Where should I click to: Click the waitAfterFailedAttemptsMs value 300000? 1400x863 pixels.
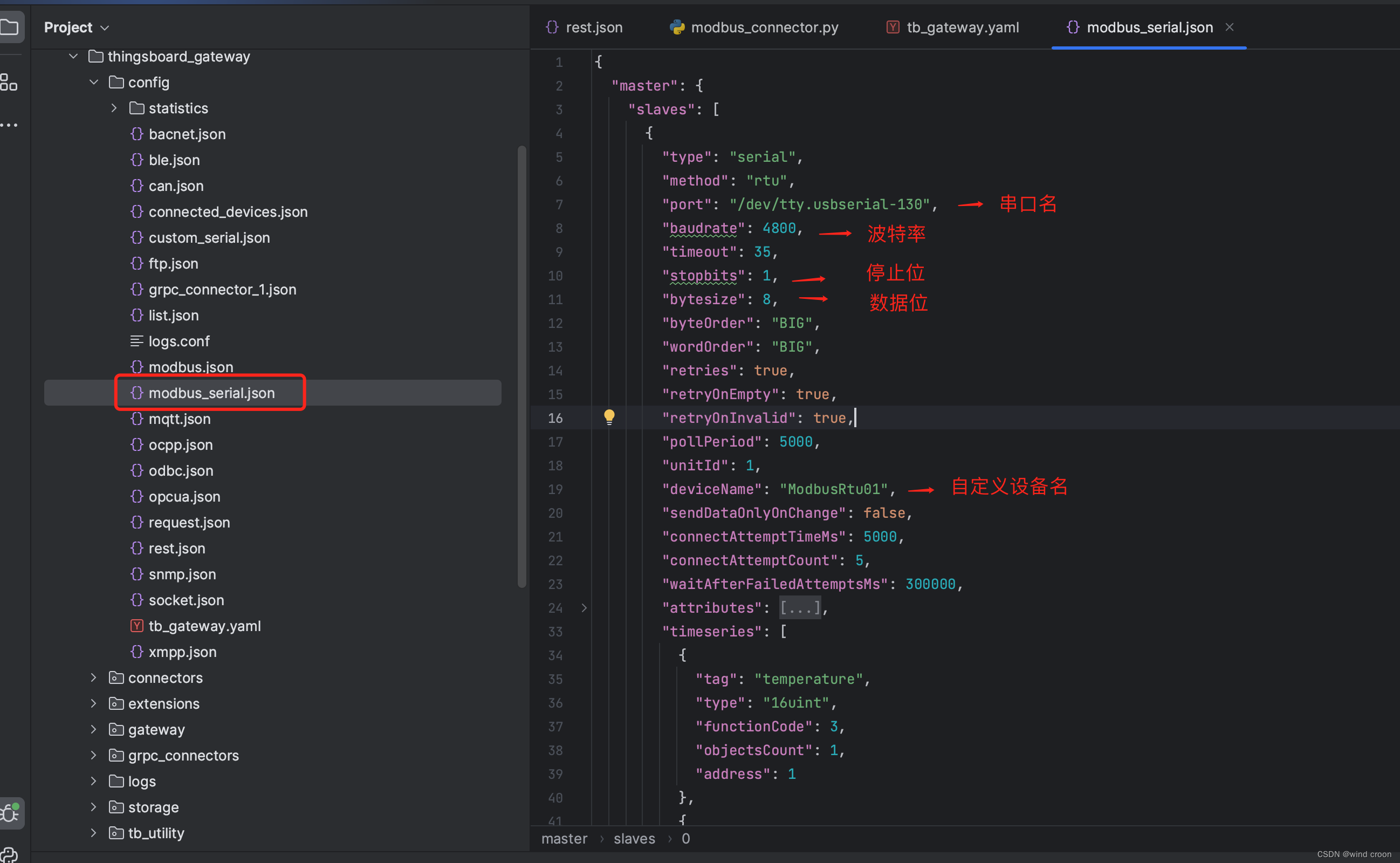[x=930, y=584]
